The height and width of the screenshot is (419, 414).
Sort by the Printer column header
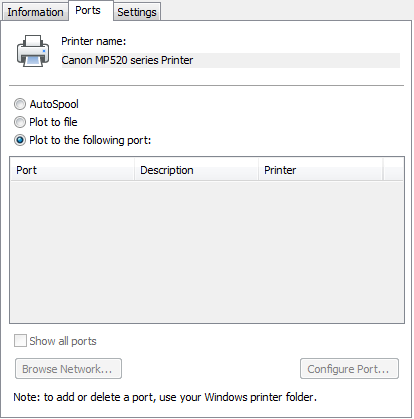[x=321, y=170]
